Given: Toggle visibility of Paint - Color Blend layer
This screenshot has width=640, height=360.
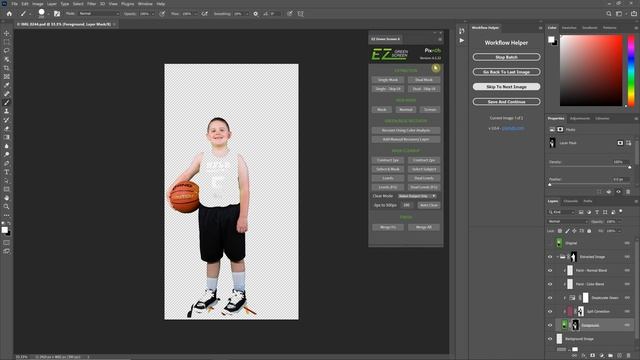Looking at the screenshot, I should (550, 284).
